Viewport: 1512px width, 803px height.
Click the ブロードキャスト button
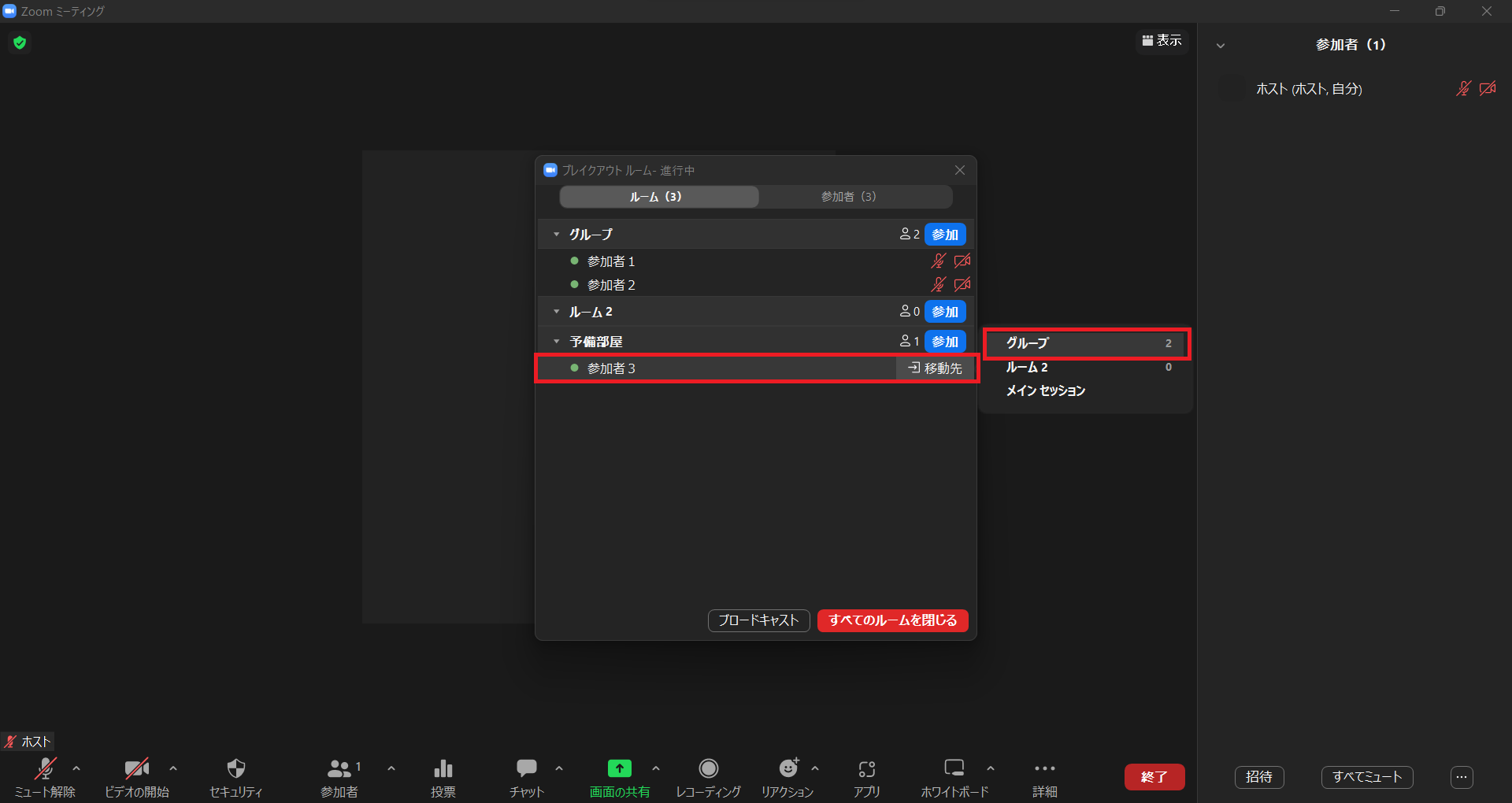[x=758, y=620]
